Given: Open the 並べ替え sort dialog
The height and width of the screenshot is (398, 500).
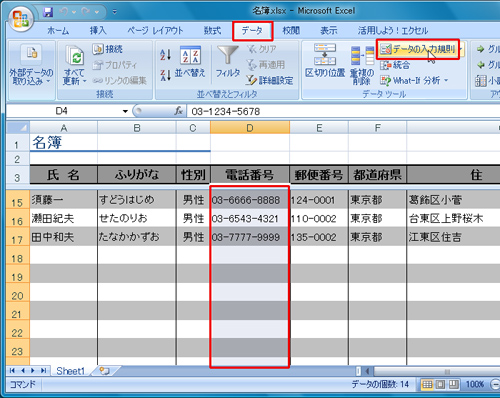Looking at the screenshot, I should click(190, 63).
